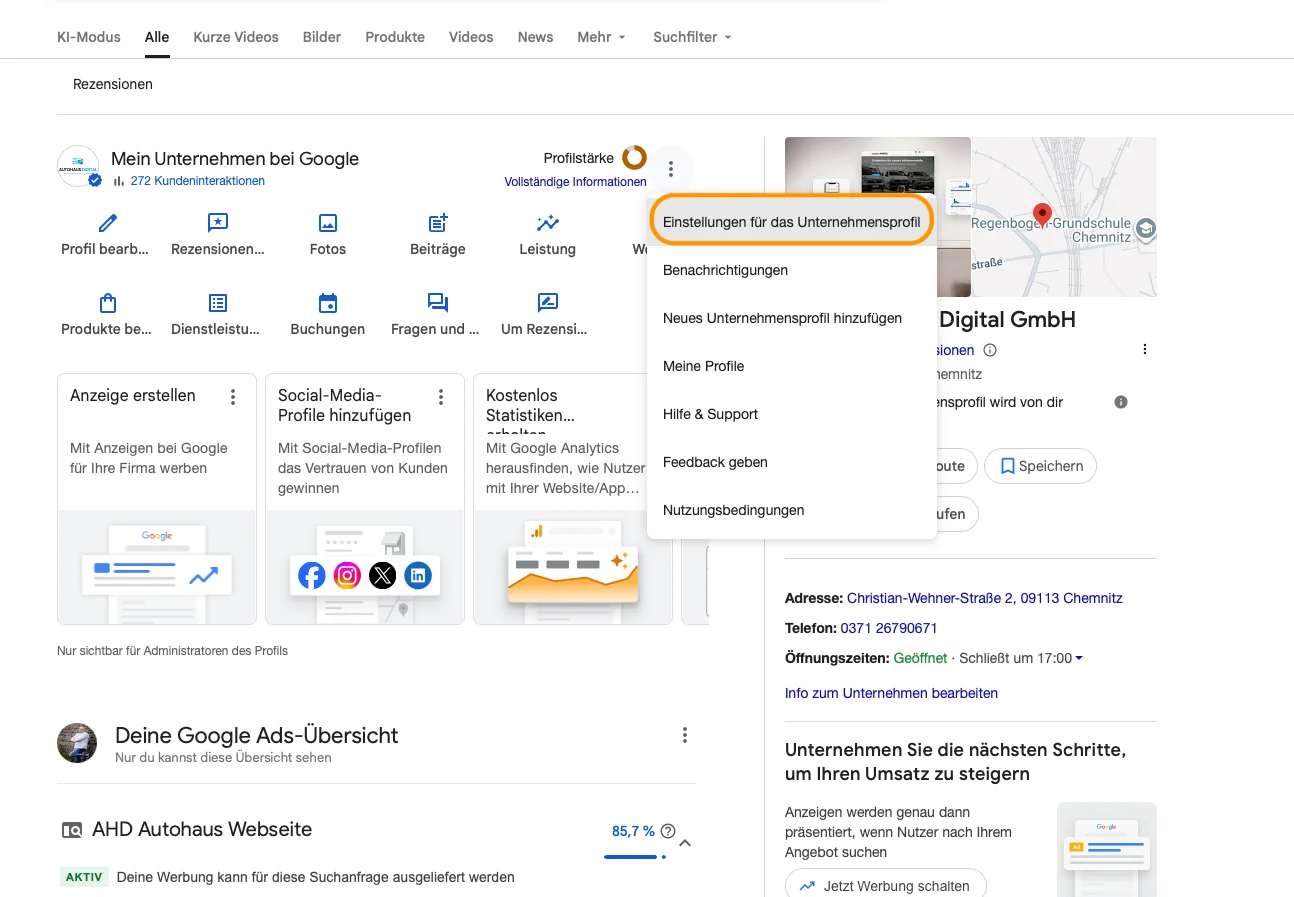Screen dimensions: 1294x897
Task: Switch to the Bilder tab
Action: [321, 37]
